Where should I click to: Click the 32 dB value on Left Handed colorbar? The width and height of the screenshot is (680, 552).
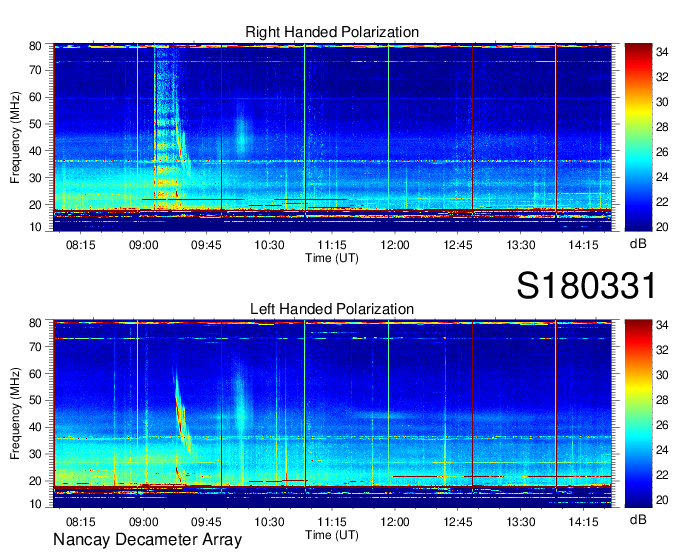[662, 349]
